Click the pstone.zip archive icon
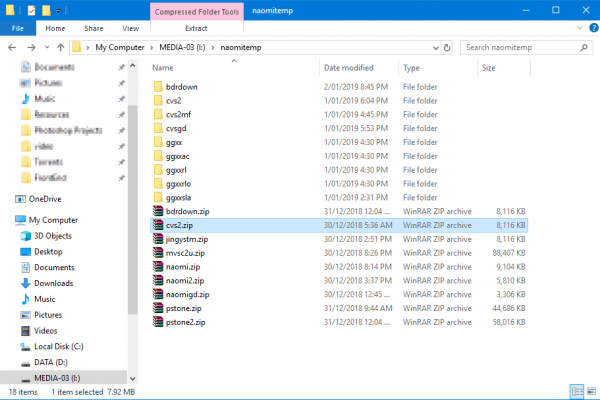Viewport: 600px width, 400px height. (x=158, y=308)
